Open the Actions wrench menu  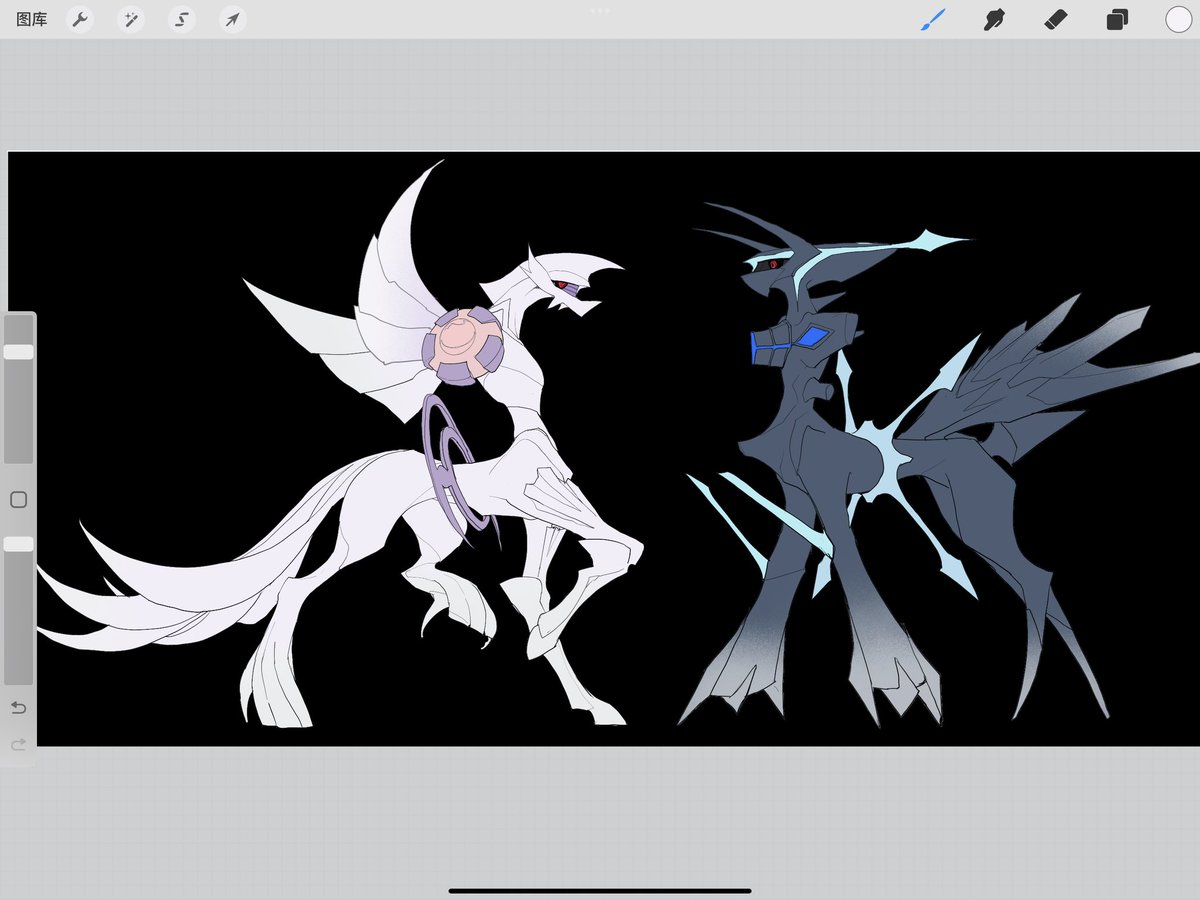[80, 19]
